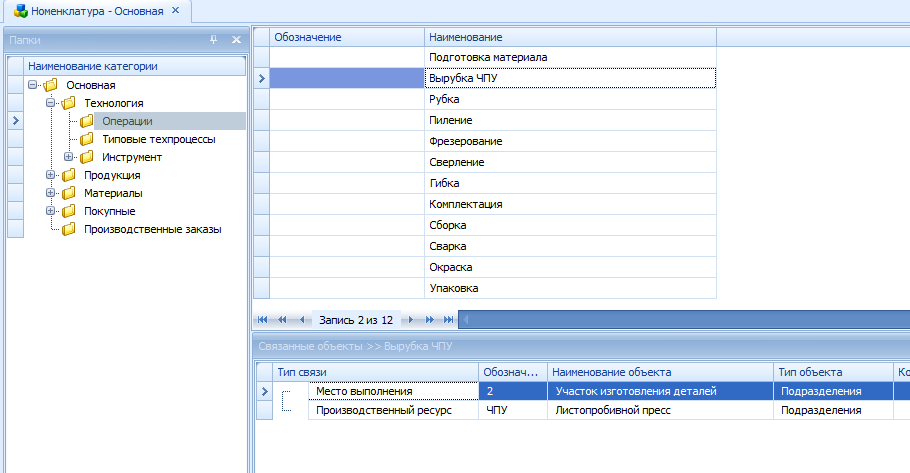Expand the Покупные tree node
910x473 pixels.
click(50, 211)
